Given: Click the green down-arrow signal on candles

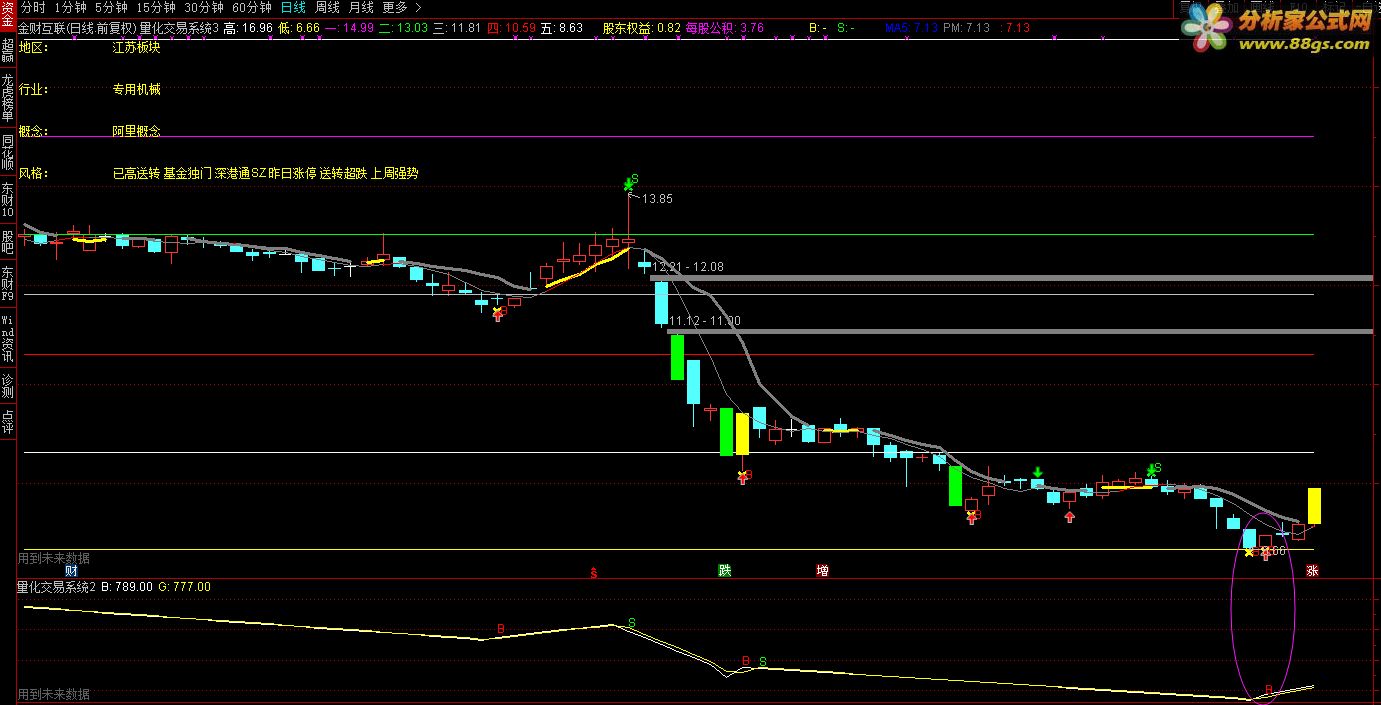Looking at the screenshot, I should pos(1038,472).
